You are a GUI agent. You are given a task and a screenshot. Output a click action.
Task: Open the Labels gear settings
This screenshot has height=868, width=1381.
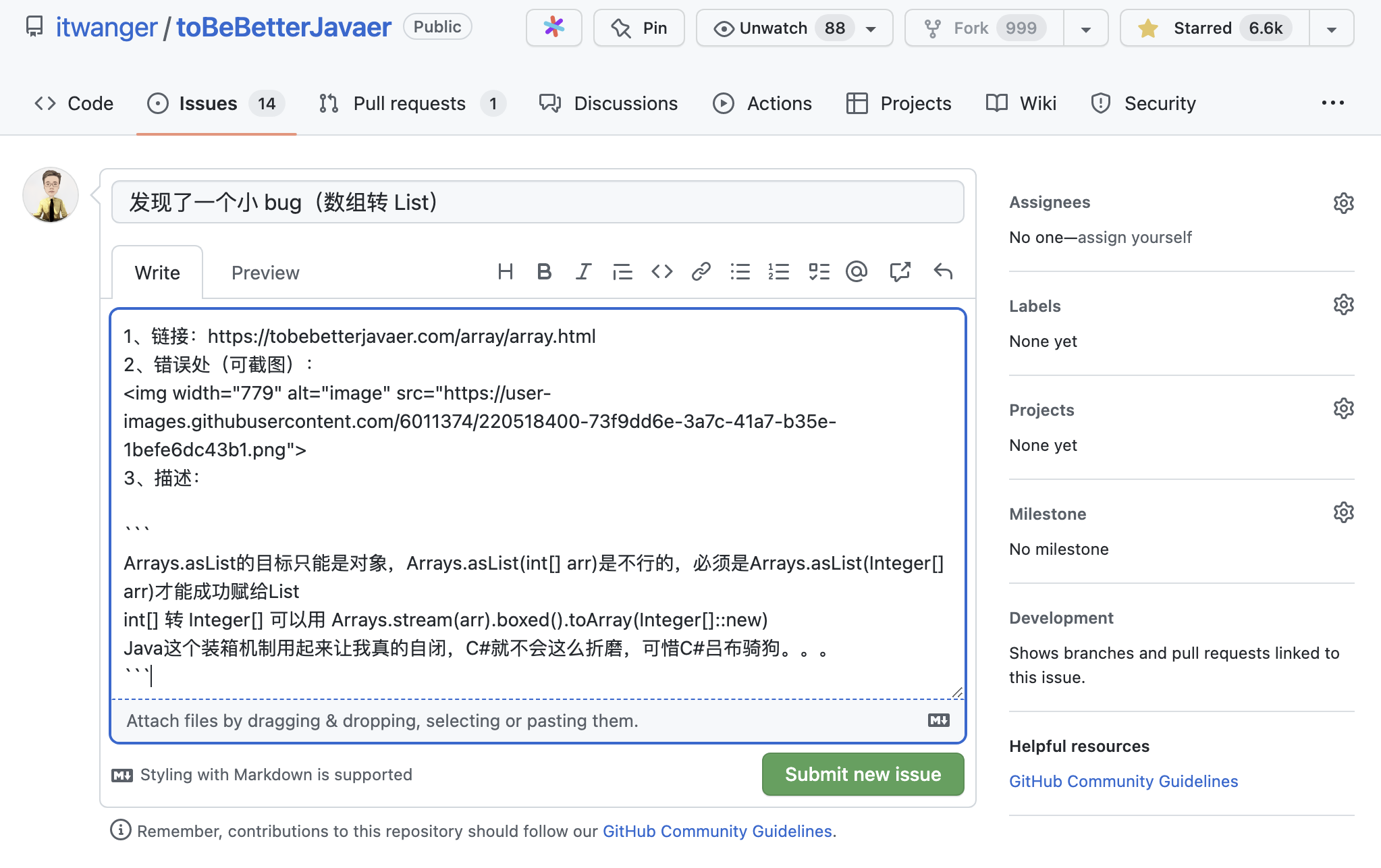tap(1343, 304)
